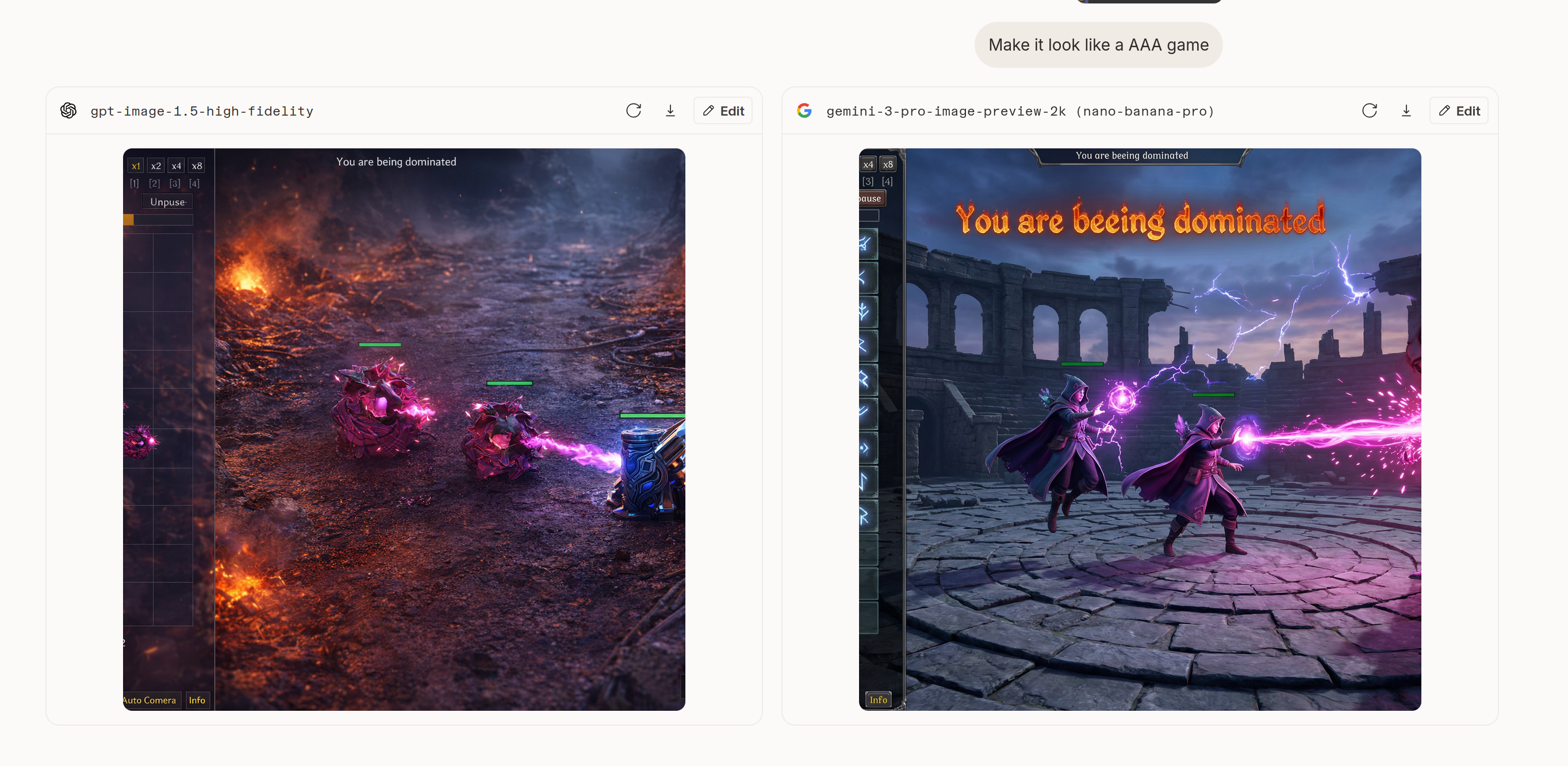
Task: Click the Unpuse button in left image
Action: point(167,202)
